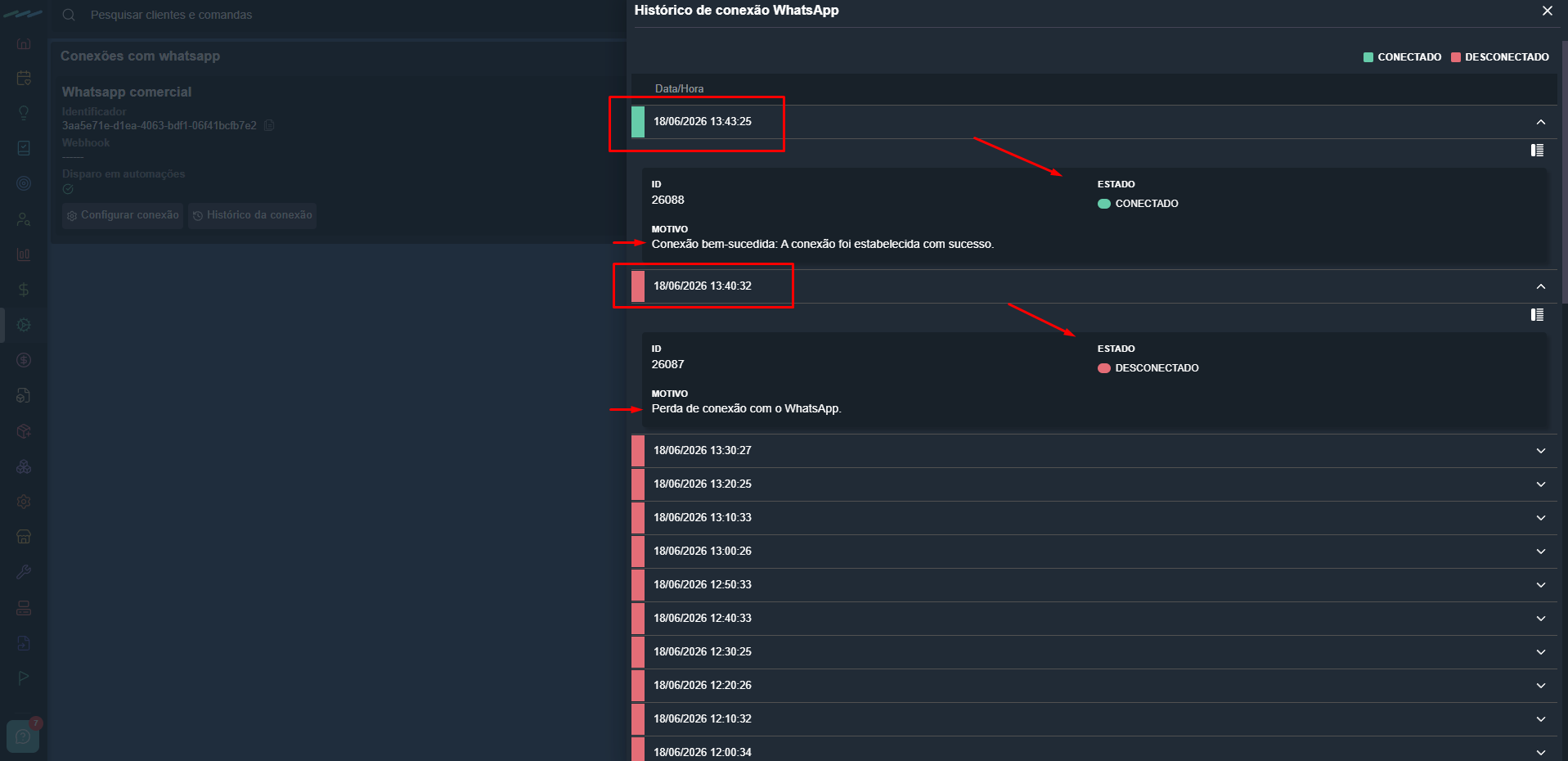The image size is (1568, 761).
Task: Open the wrench tools sidebar icon
Action: coord(24,572)
